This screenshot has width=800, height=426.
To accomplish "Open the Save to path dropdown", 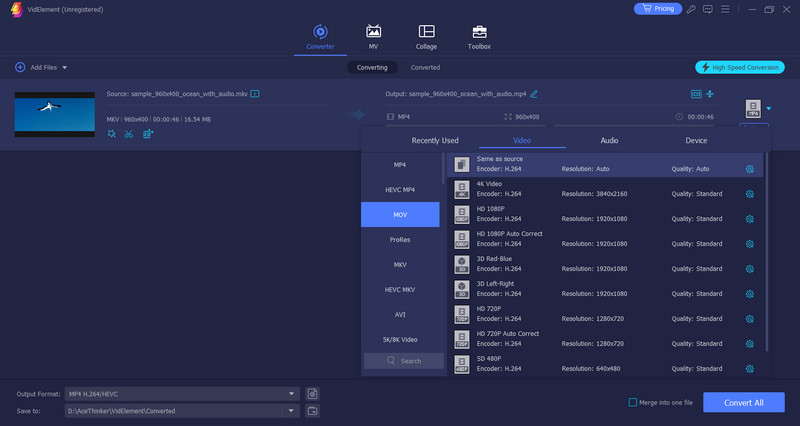I will (291, 411).
